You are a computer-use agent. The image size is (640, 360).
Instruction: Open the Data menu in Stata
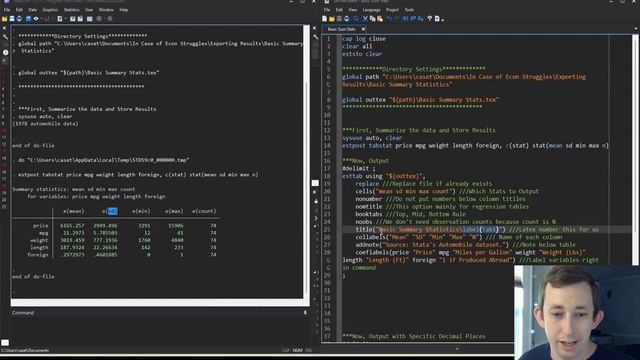[x=33, y=10]
